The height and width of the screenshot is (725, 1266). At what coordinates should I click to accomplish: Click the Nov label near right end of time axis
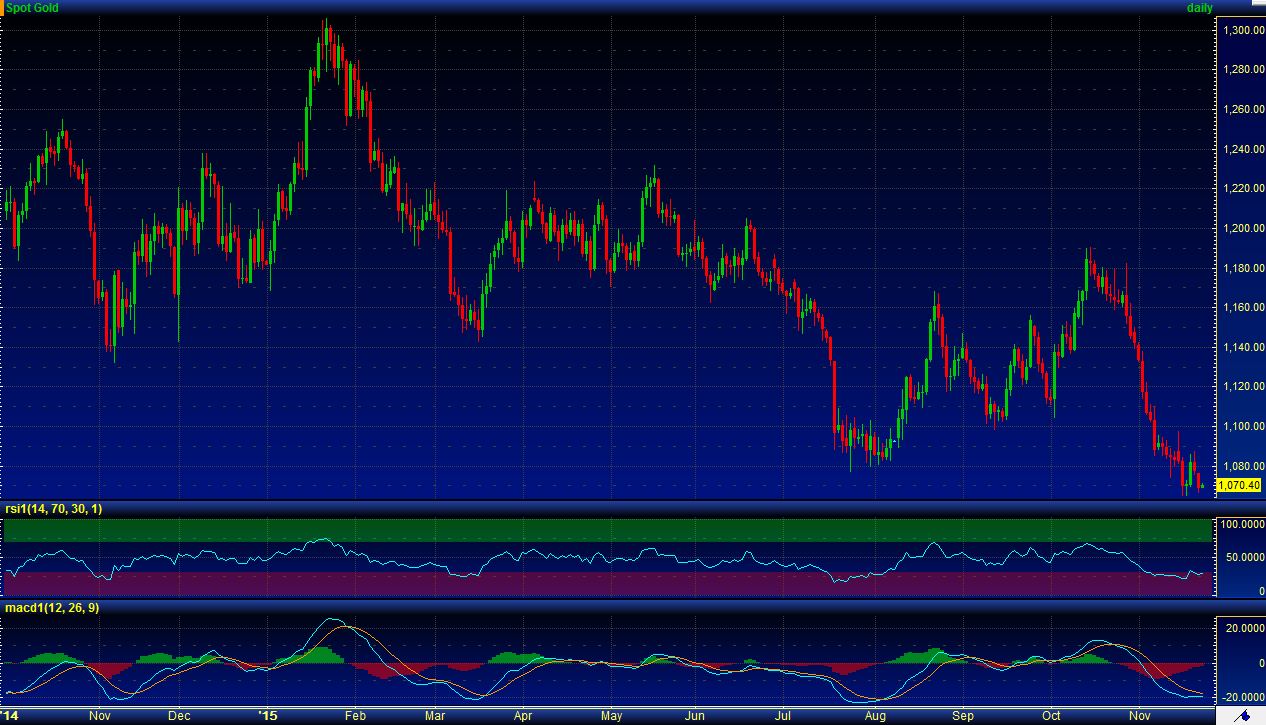(x=1139, y=716)
